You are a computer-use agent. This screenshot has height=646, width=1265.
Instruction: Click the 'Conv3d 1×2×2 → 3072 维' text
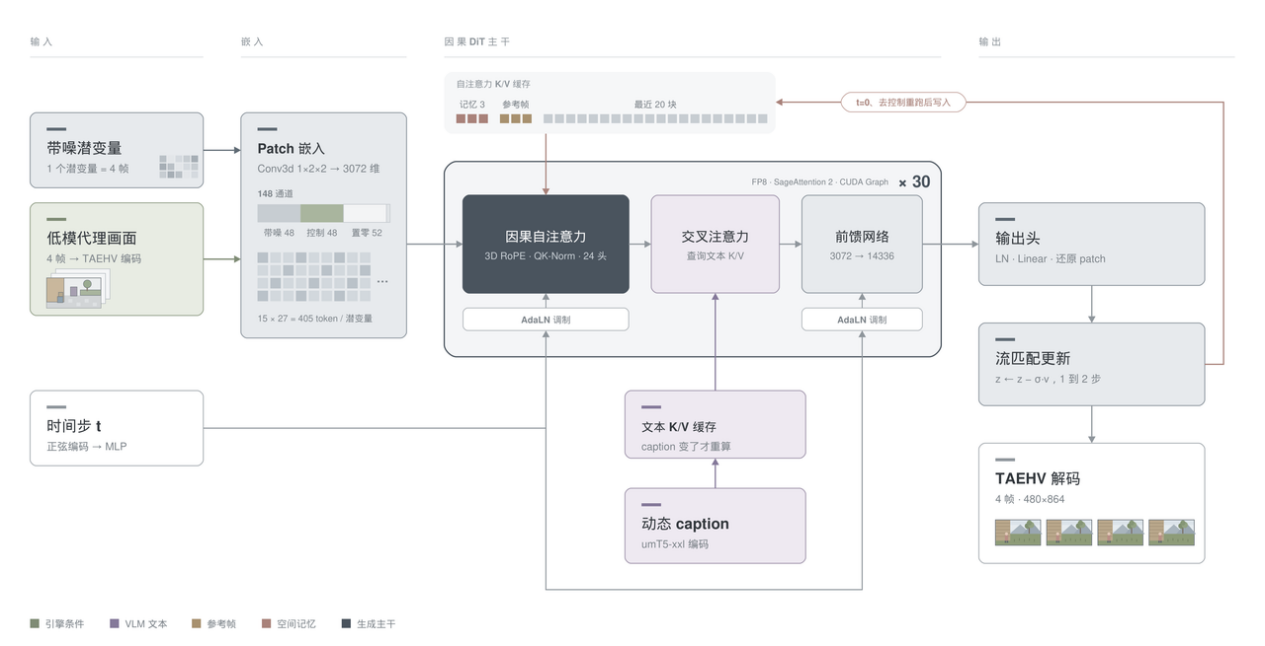[x=319, y=168]
